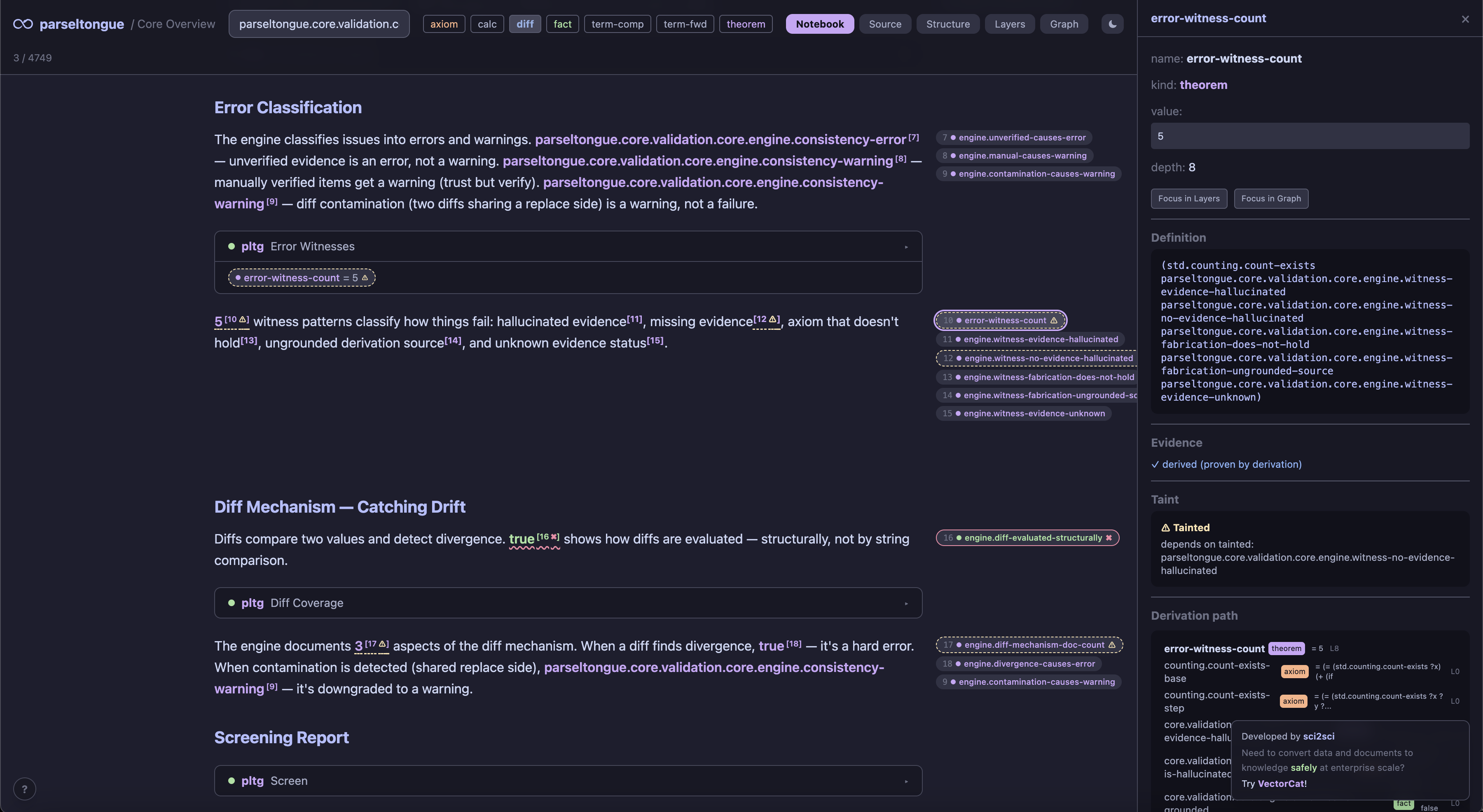This screenshot has height=812, width=1483.
Task: Click the parseltongue.core.validation search field
Action: tap(318, 24)
